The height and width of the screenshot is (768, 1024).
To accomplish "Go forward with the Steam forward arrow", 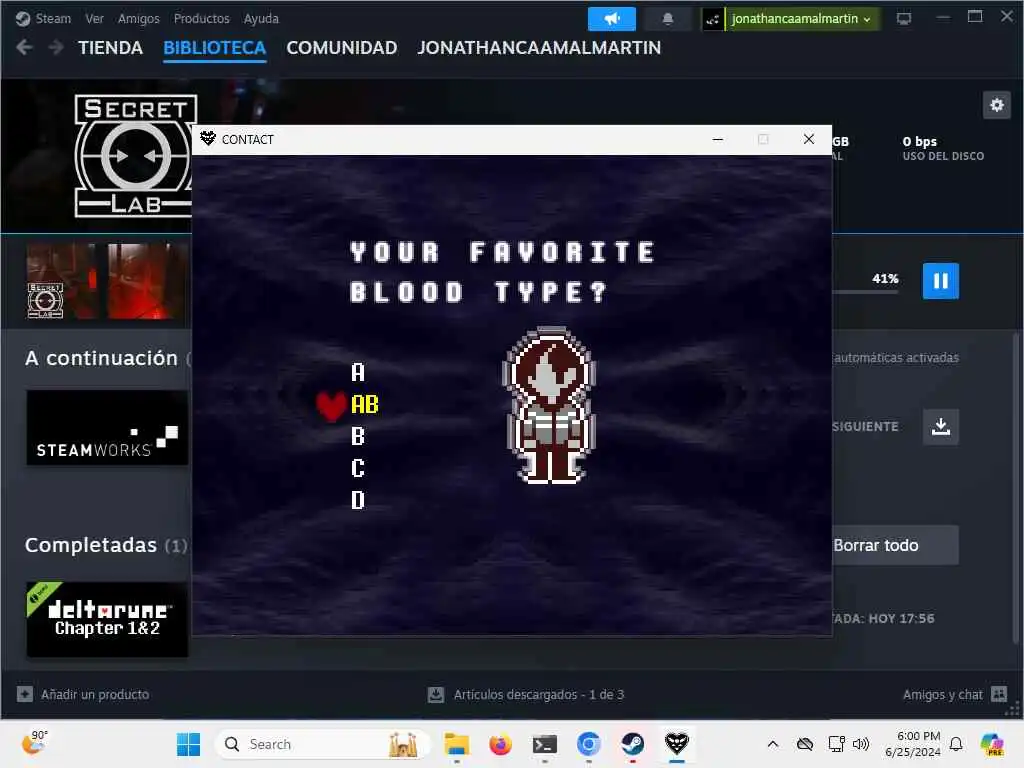I will coord(56,48).
